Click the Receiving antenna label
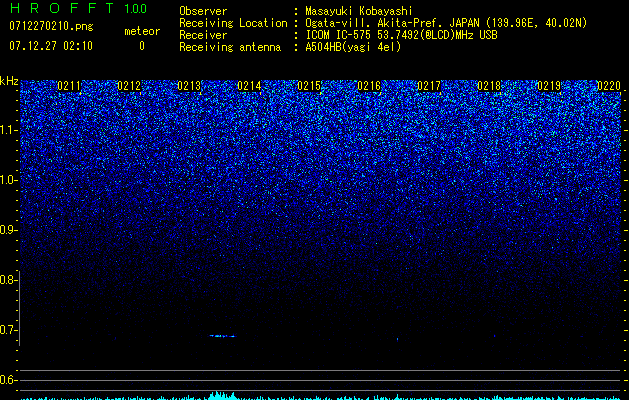The height and width of the screenshot is (400, 629). (230, 47)
